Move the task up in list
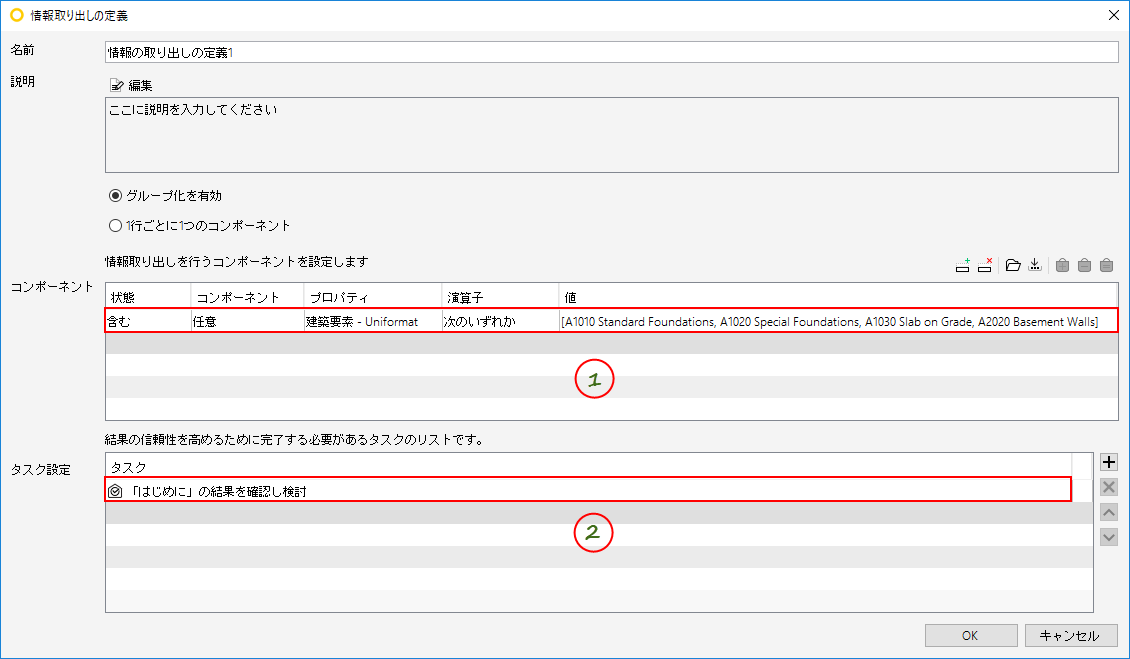The height and width of the screenshot is (659, 1130). point(1108,513)
